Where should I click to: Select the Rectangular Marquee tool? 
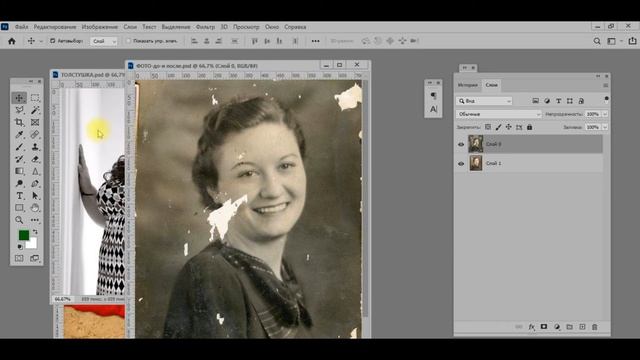pyautogui.click(x=35, y=98)
